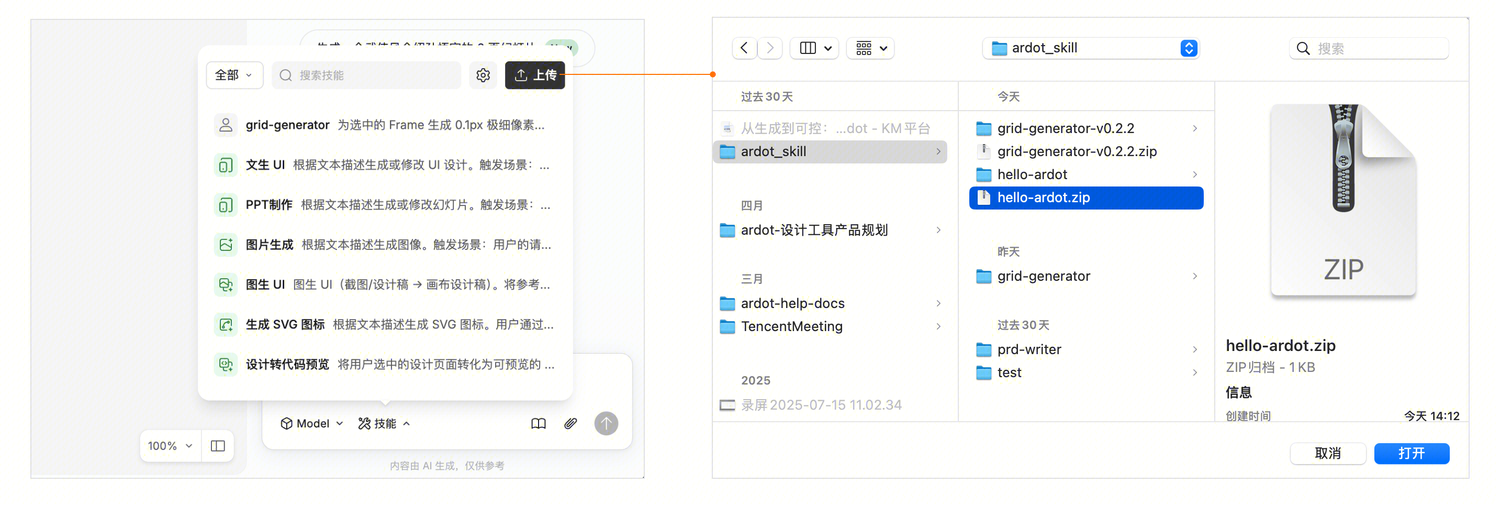Click the 上传 upload button
Screen dimensions: 1500x505
(x=535, y=75)
